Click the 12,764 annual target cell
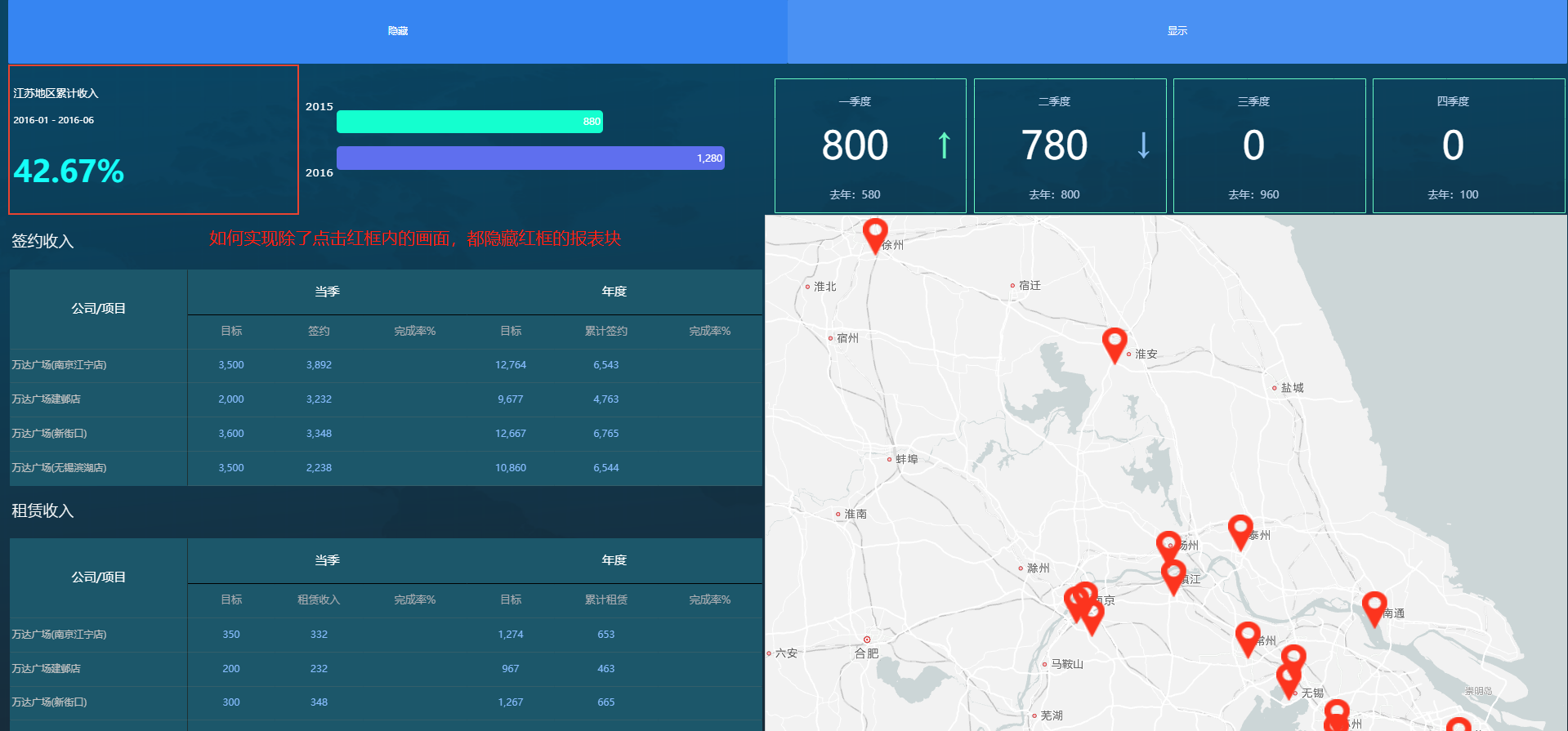The width and height of the screenshot is (1568, 731). pyautogui.click(x=511, y=365)
